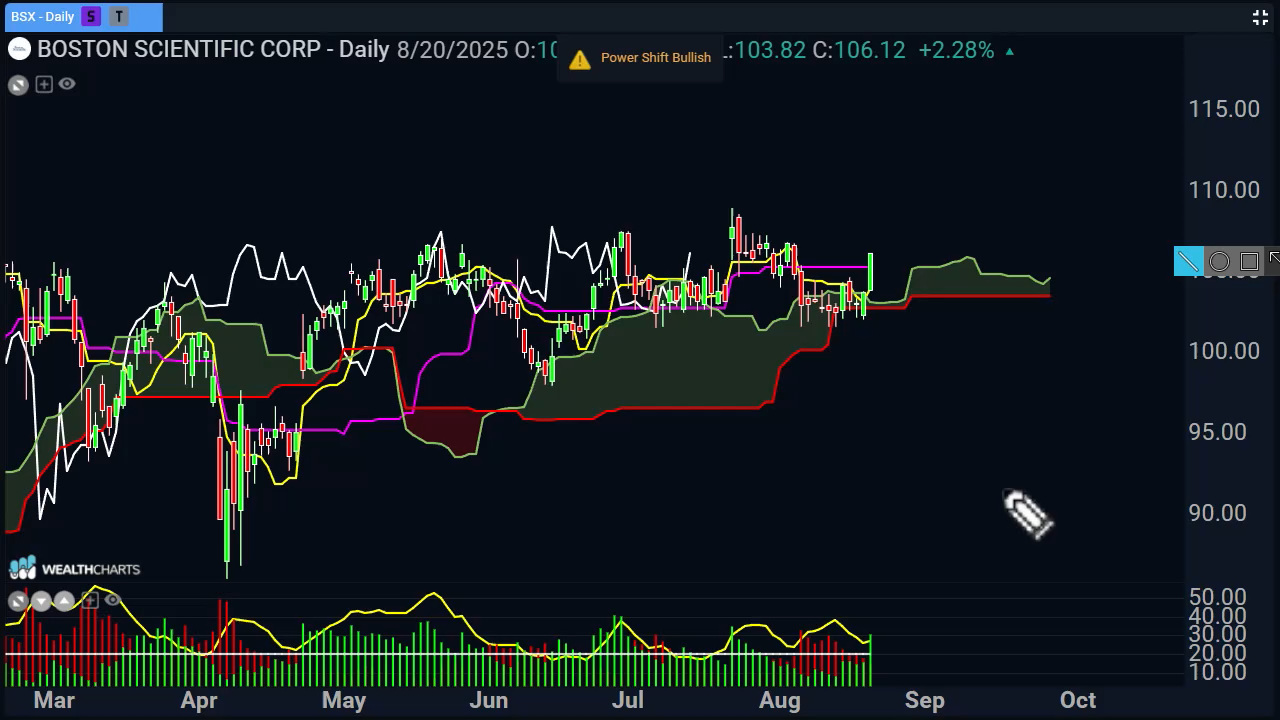This screenshot has height=720, width=1280.
Task: Click the latest tall green candle
Action: click(x=871, y=272)
